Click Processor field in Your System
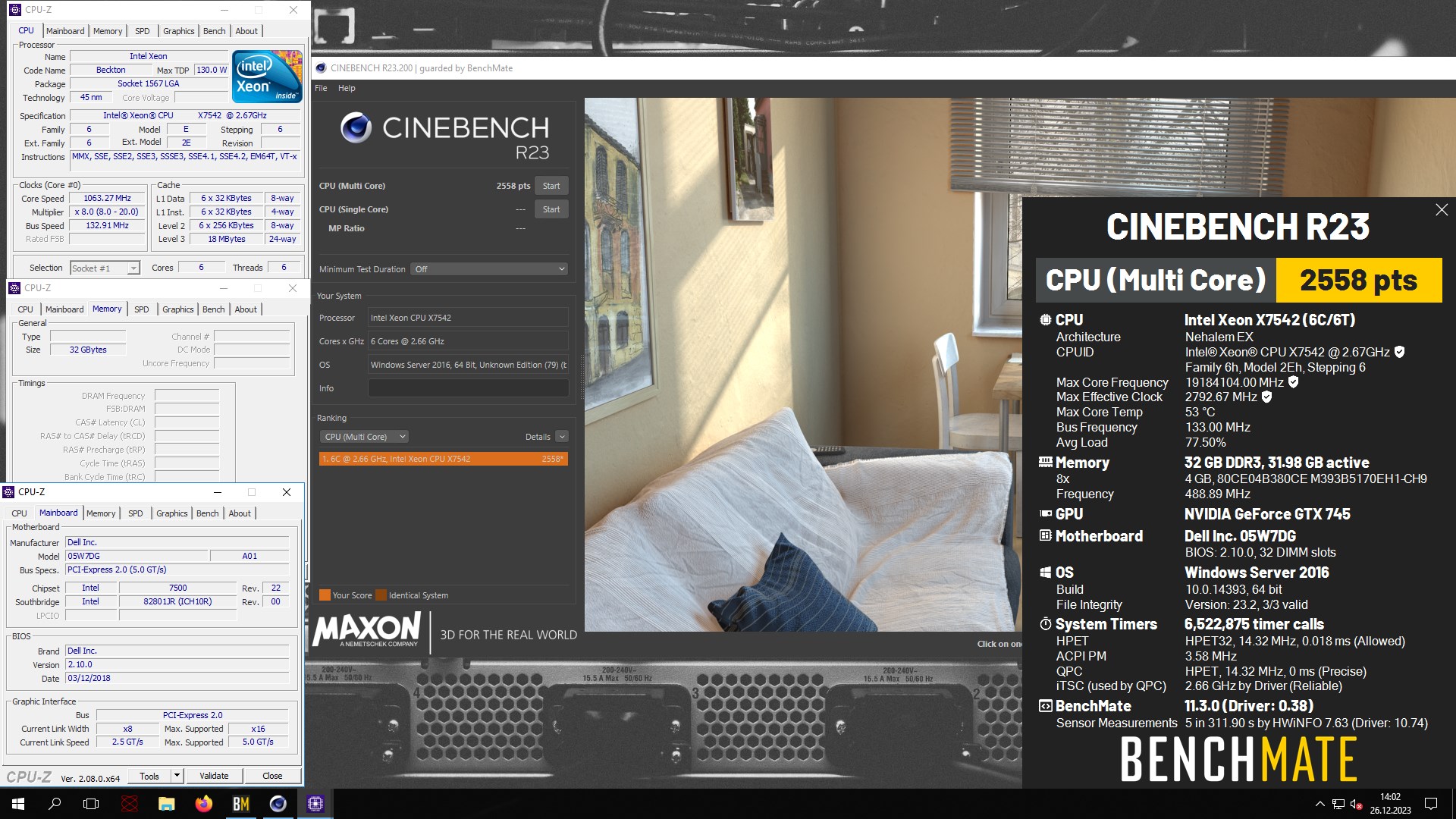The width and height of the screenshot is (1456, 819). pos(468,318)
